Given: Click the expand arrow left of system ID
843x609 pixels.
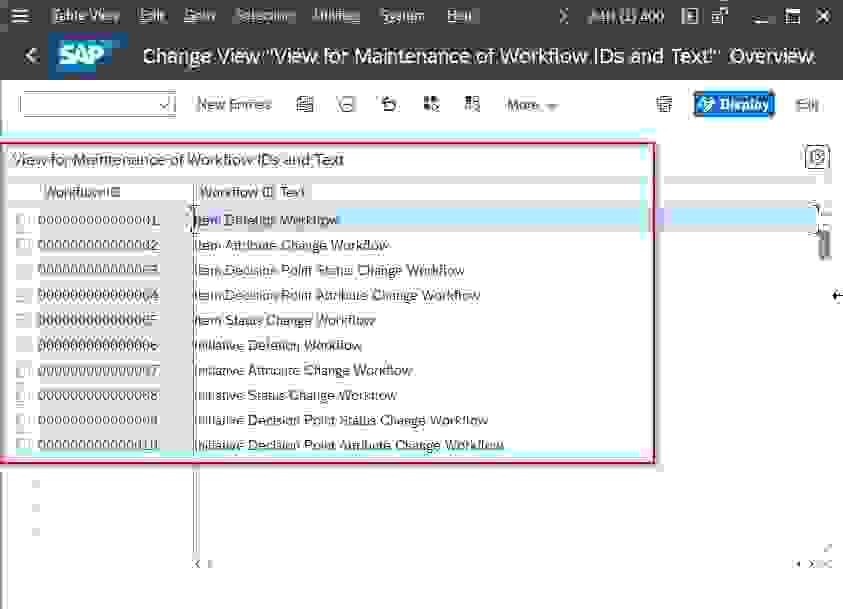Looking at the screenshot, I should [564, 17].
